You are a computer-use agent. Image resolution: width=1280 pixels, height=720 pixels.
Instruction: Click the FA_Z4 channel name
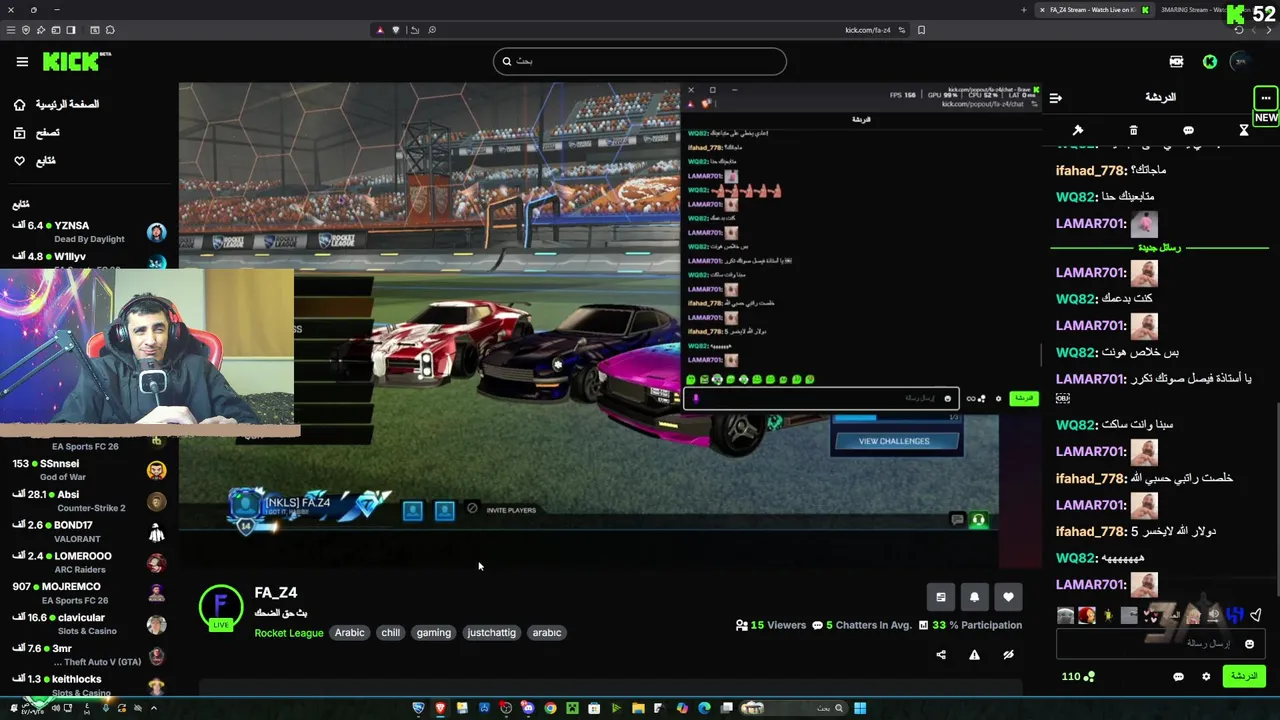pos(276,593)
